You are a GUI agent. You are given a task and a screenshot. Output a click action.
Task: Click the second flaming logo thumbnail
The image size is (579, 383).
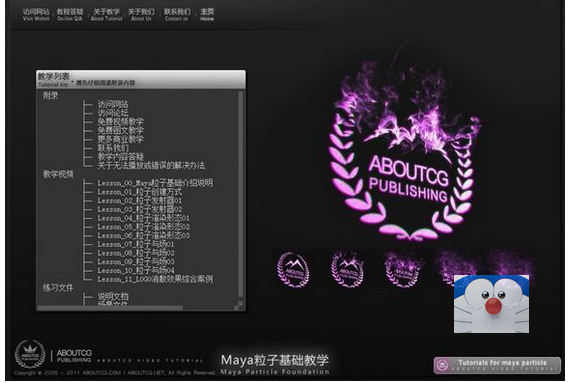347,269
